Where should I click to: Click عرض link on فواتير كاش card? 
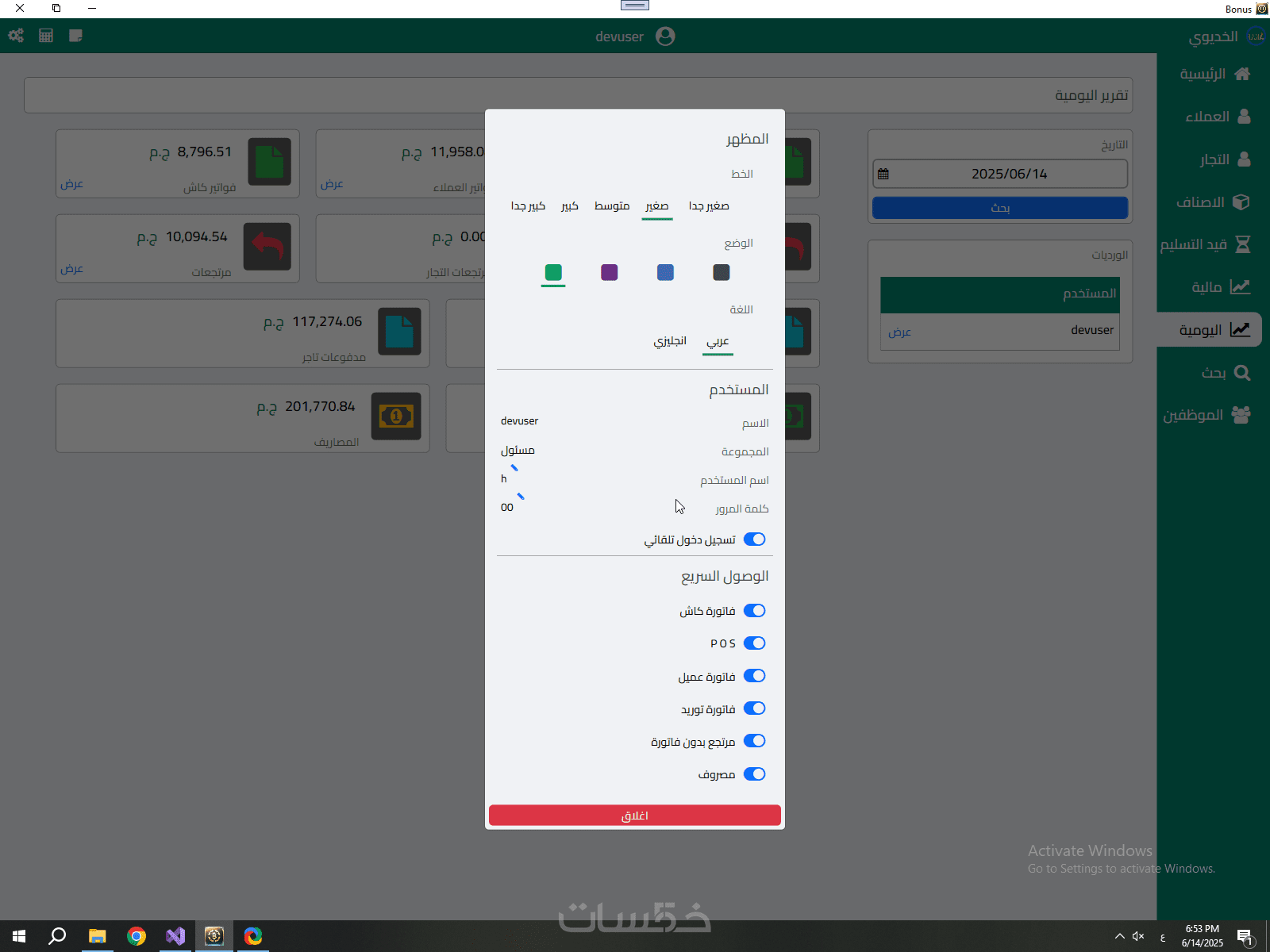click(71, 184)
